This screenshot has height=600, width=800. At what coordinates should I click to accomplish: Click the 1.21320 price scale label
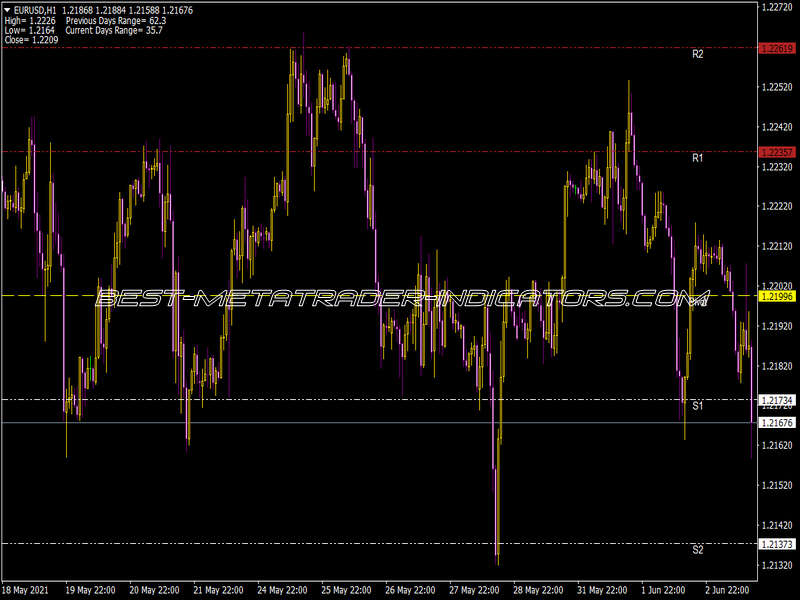[778, 565]
